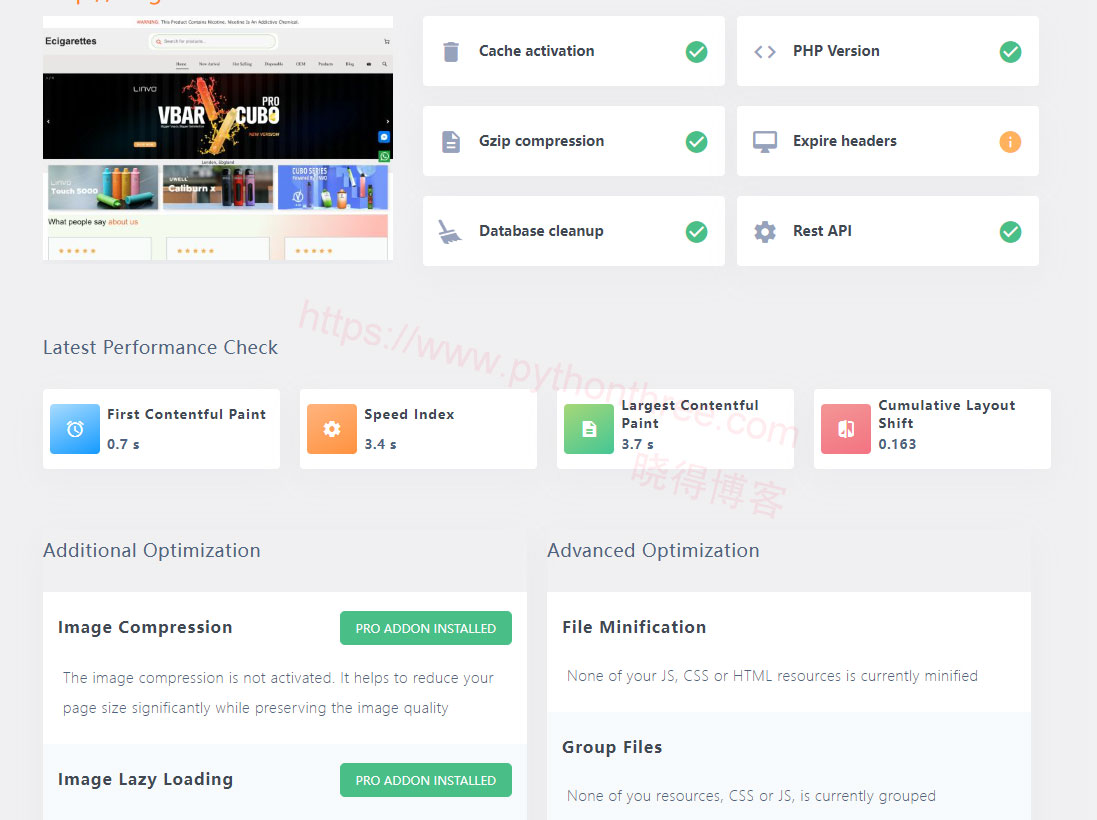Click the Latest Performance Check heading

(160, 348)
